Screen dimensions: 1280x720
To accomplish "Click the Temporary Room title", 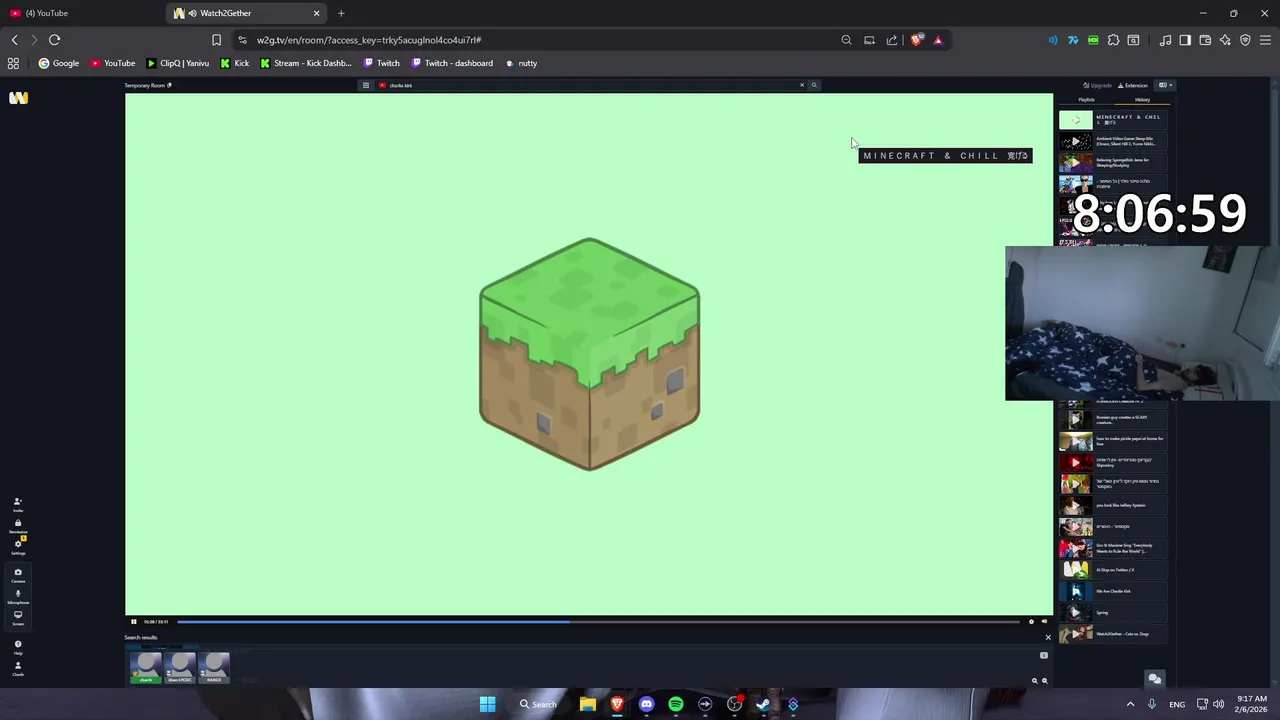I will click(145, 85).
